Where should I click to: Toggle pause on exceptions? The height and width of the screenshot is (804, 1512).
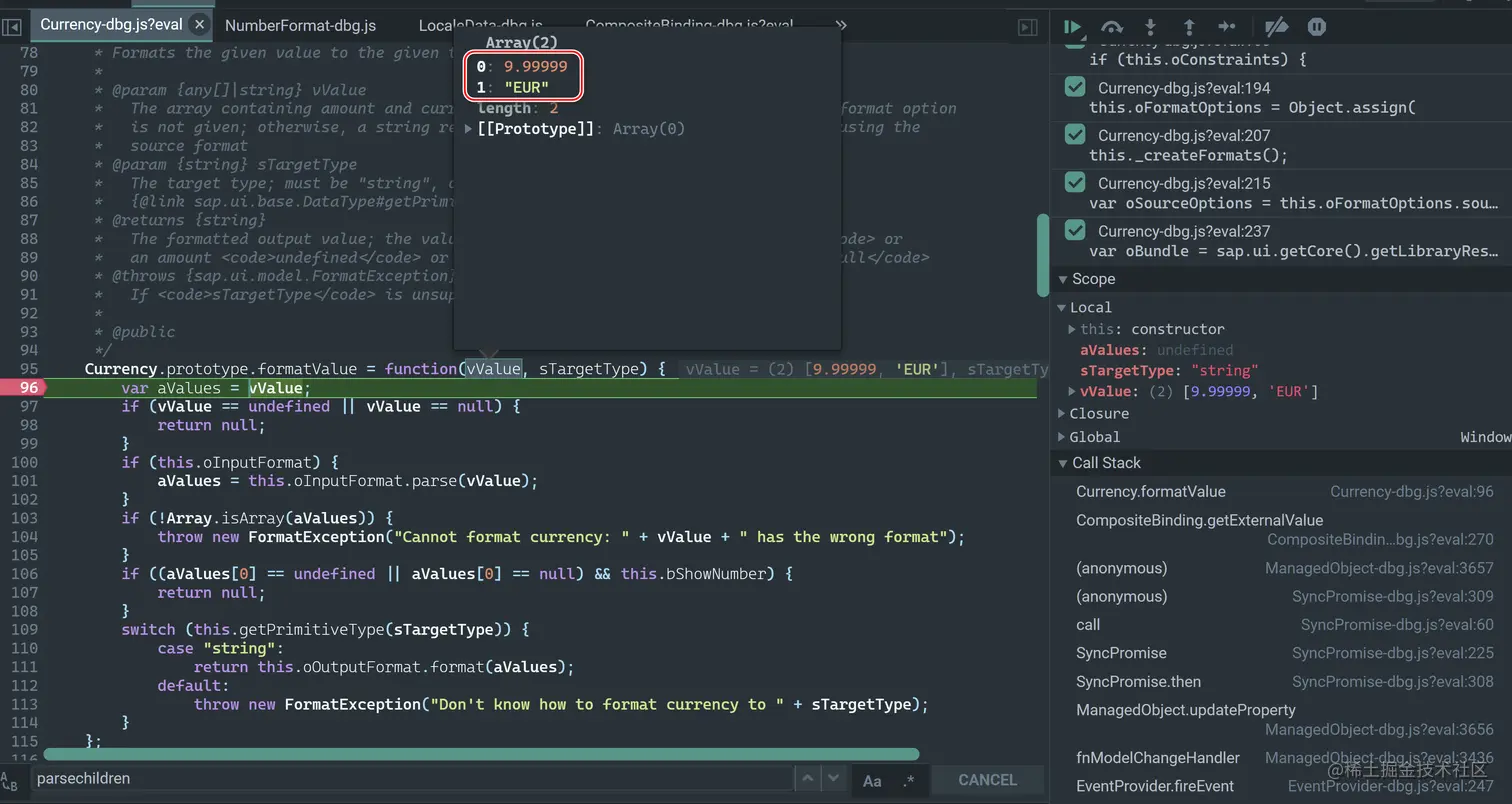pos(1317,27)
